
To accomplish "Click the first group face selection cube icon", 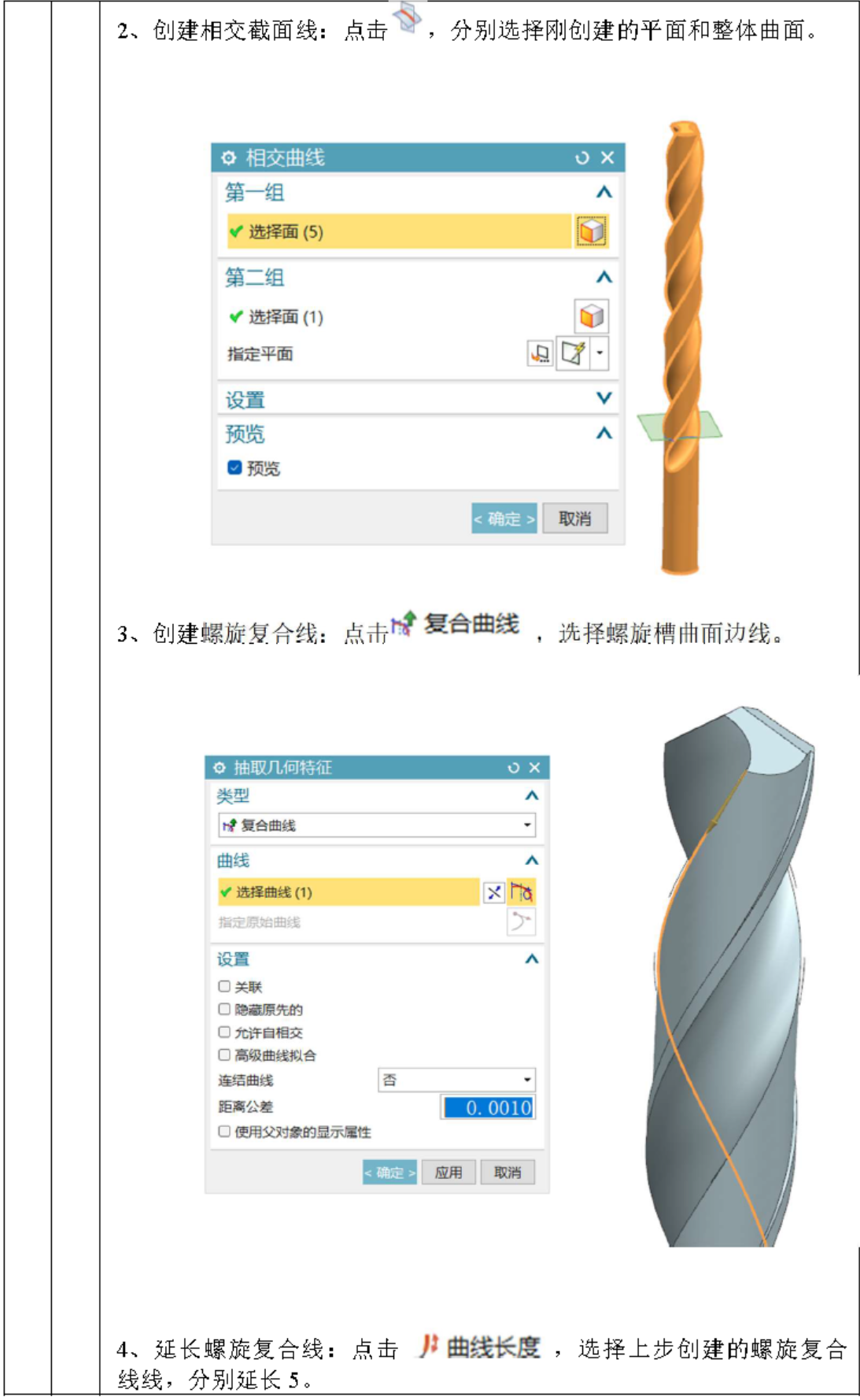I will (x=592, y=231).
